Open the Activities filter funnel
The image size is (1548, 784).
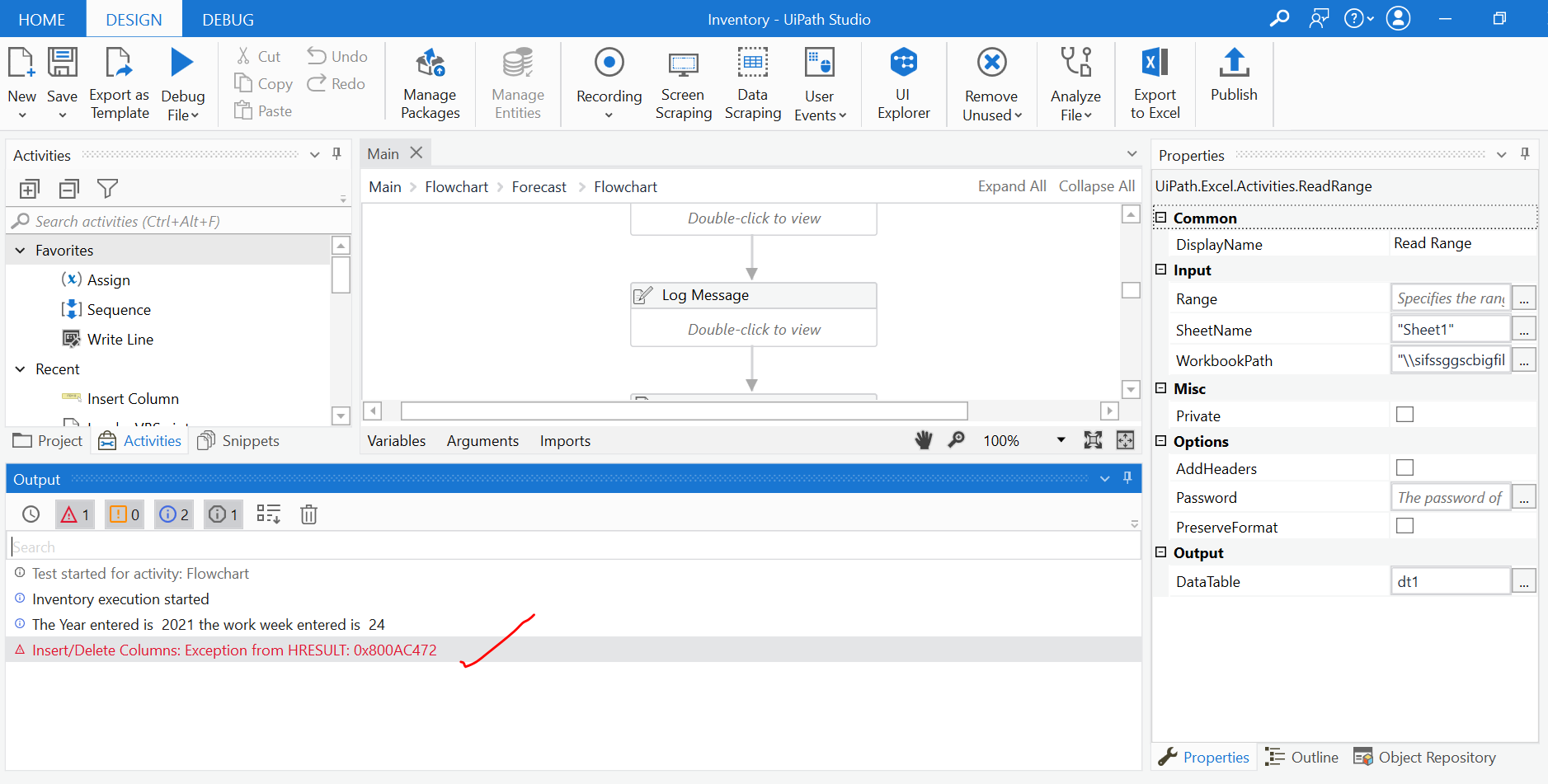coord(107,189)
